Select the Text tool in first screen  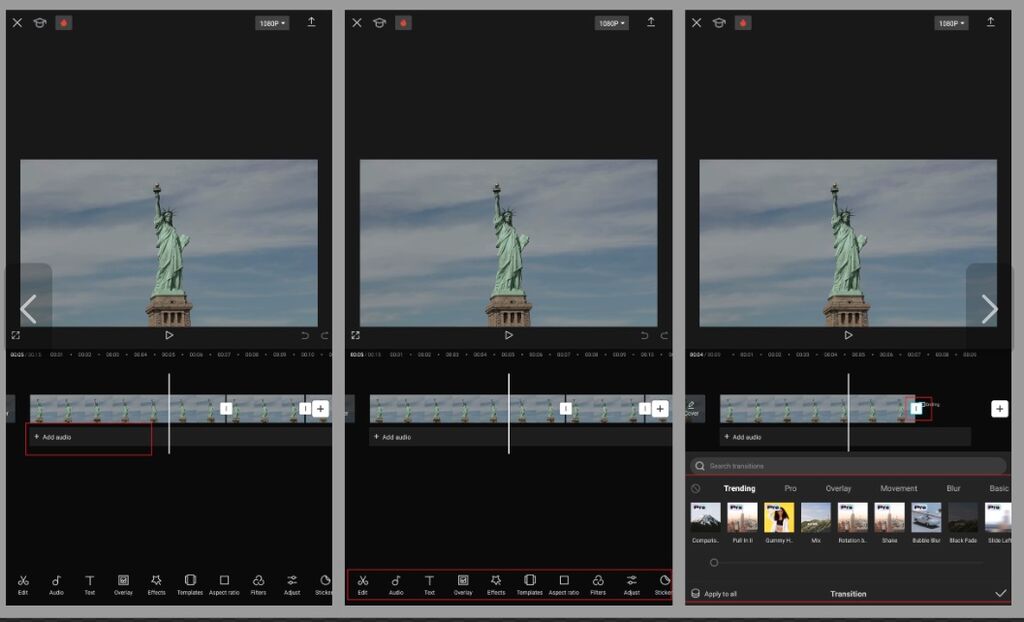coord(89,584)
